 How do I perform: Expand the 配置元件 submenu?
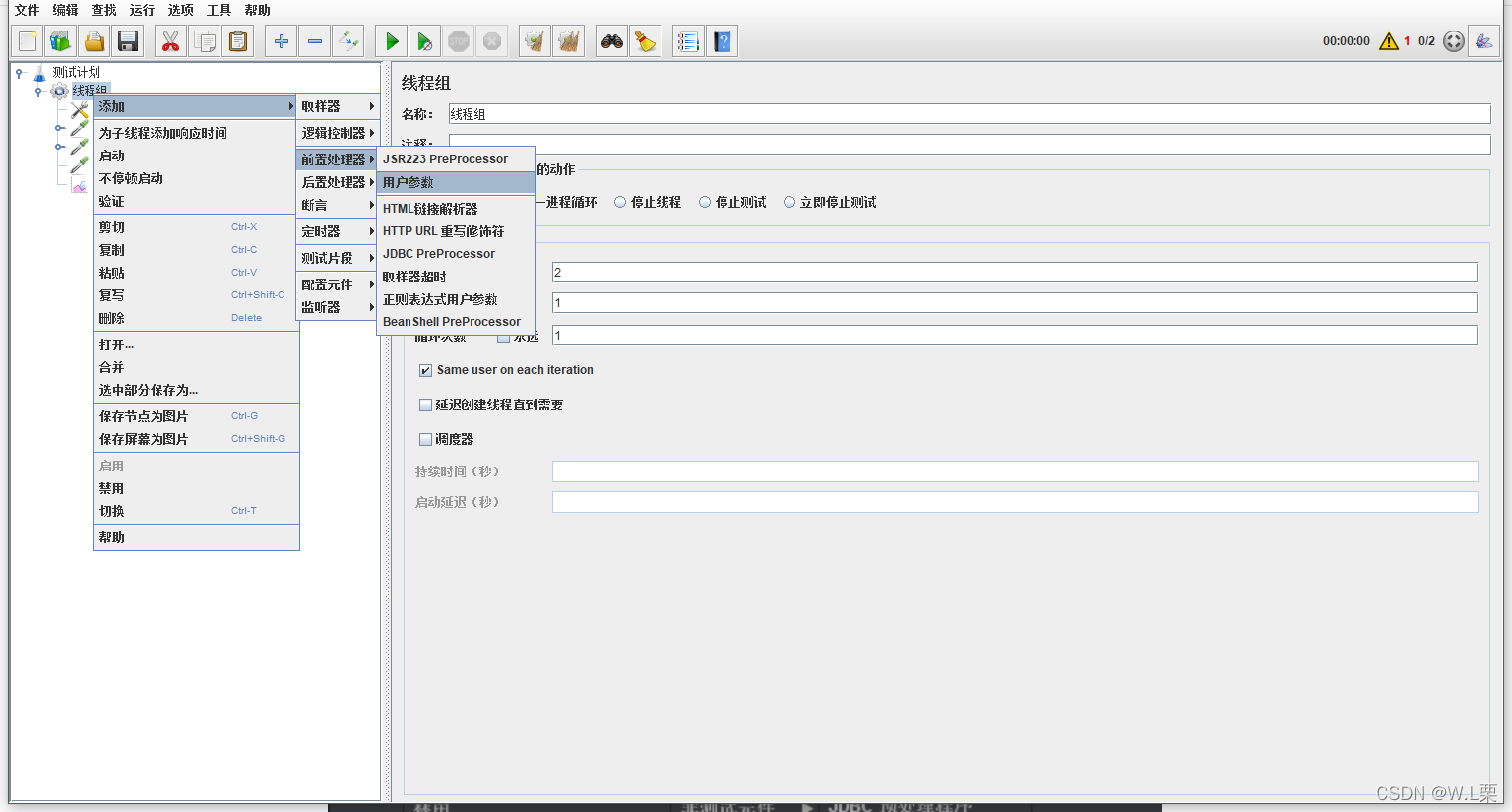point(338,284)
